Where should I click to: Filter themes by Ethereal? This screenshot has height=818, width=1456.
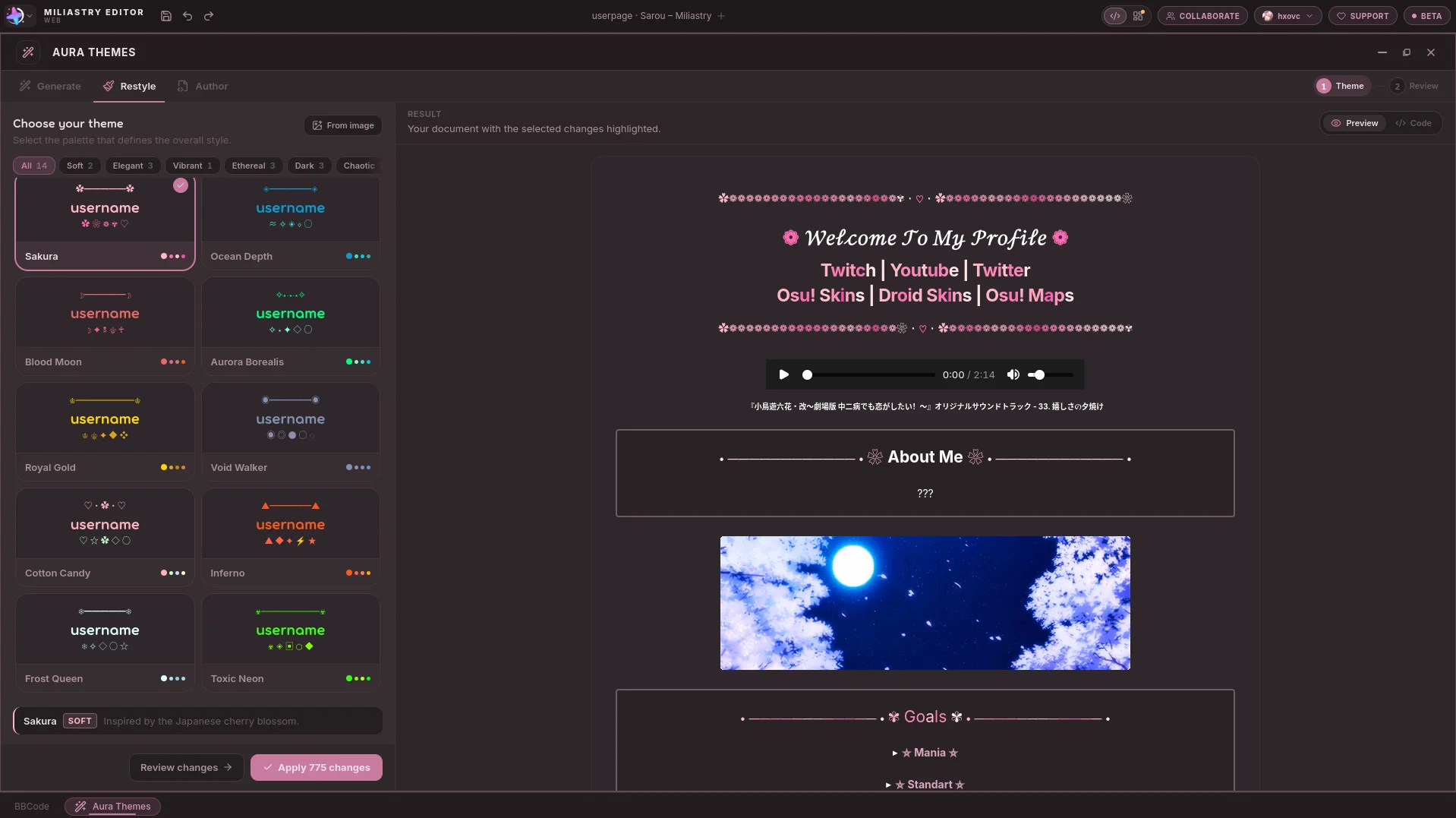[x=254, y=166]
